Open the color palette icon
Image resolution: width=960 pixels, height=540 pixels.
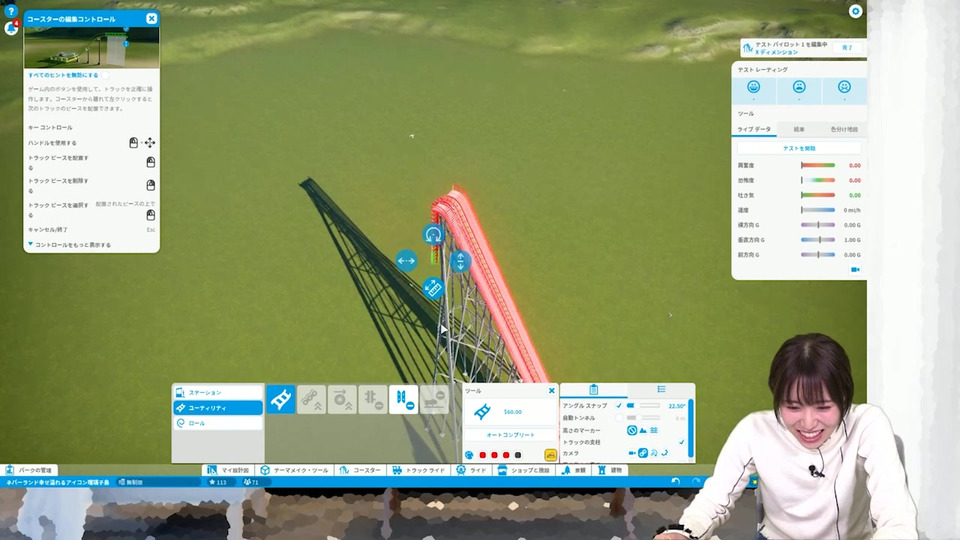pyautogui.click(x=469, y=455)
